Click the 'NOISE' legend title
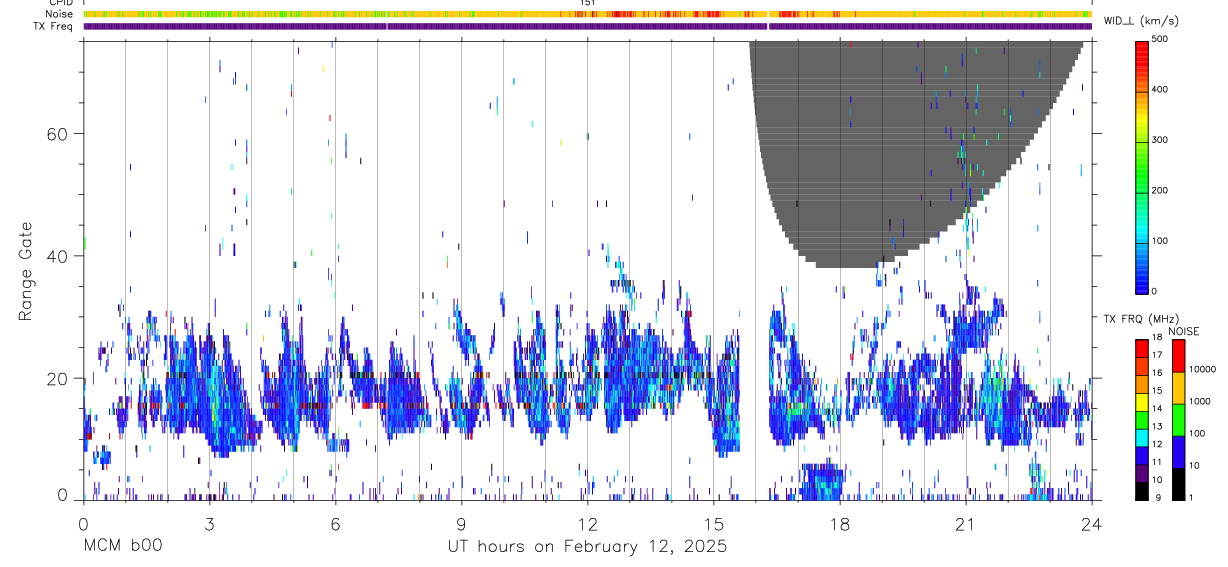 point(1183,331)
